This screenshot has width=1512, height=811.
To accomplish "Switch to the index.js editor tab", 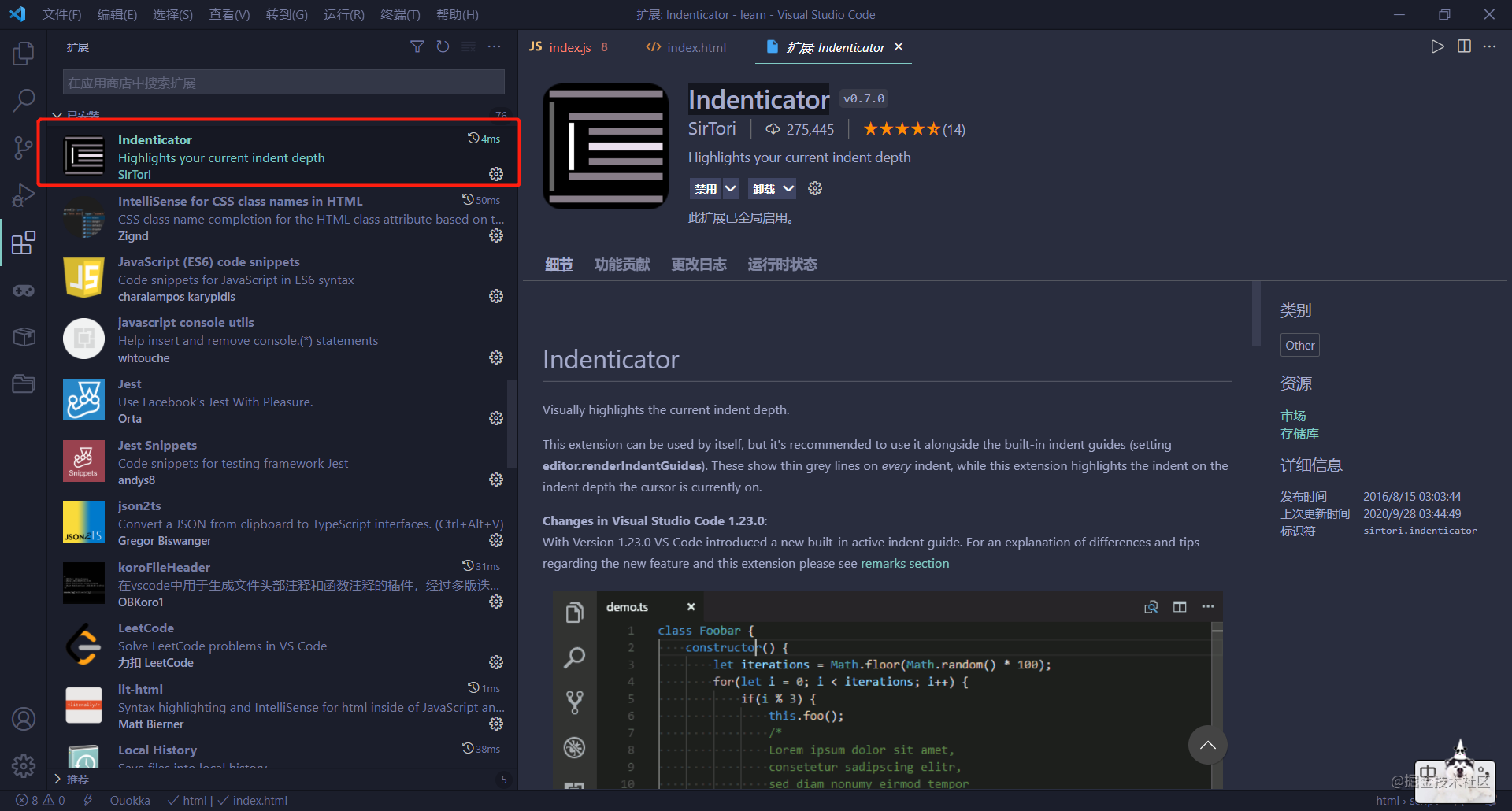I will [569, 47].
